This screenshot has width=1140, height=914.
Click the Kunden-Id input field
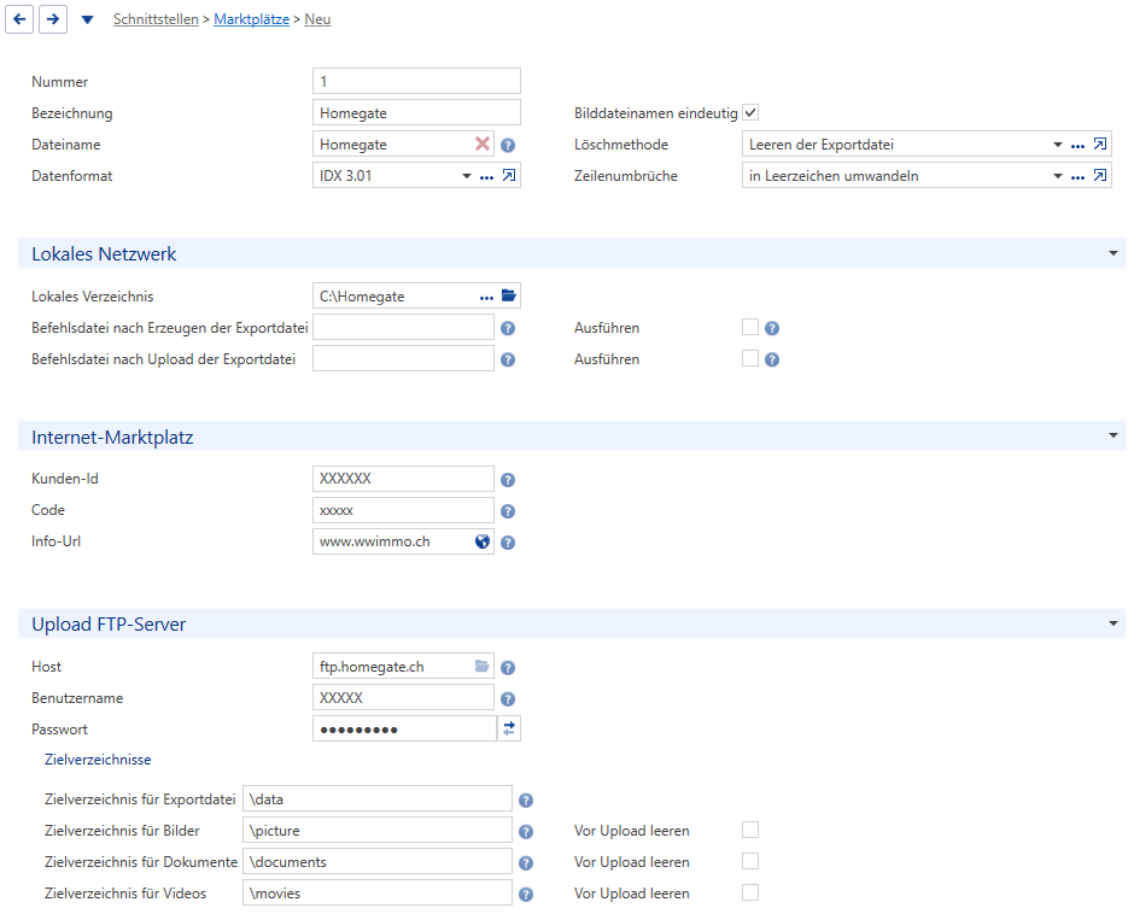pos(404,478)
